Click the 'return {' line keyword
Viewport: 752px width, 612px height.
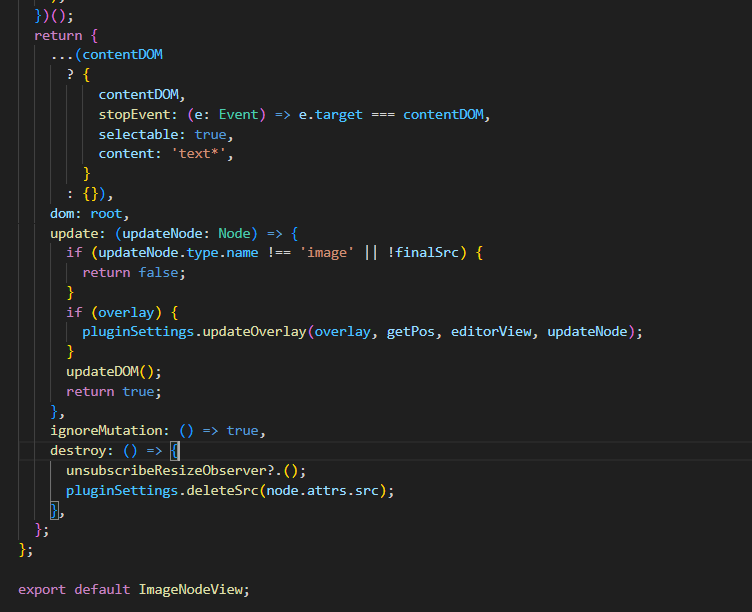coord(58,36)
